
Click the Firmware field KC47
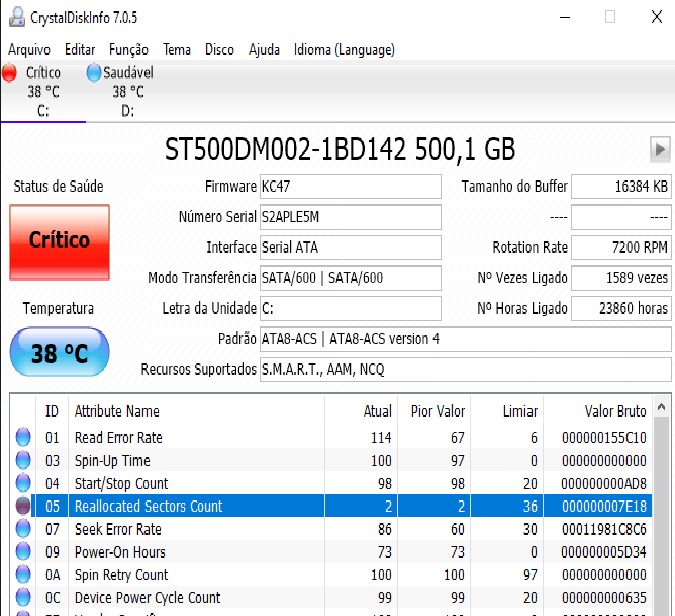tap(350, 186)
